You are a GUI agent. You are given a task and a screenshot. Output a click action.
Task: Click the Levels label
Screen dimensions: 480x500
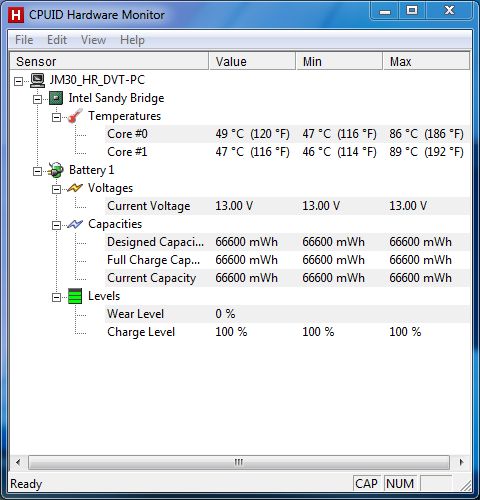coord(104,296)
